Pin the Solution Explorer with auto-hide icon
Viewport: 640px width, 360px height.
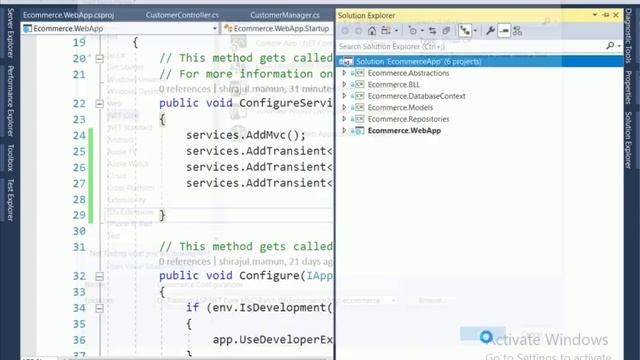pyautogui.click(x=606, y=15)
